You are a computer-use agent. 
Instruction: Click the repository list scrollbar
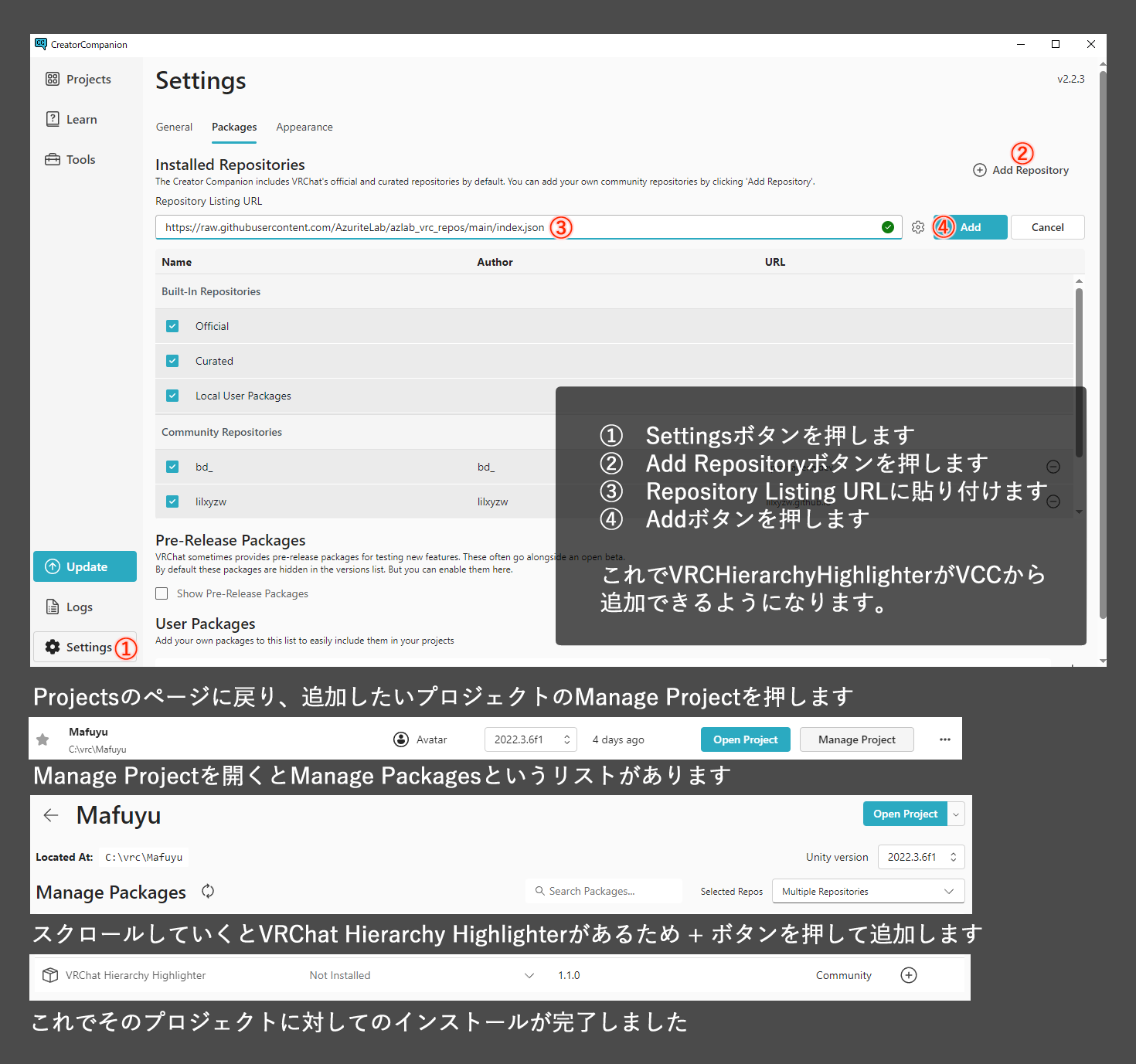click(x=1079, y=373)
